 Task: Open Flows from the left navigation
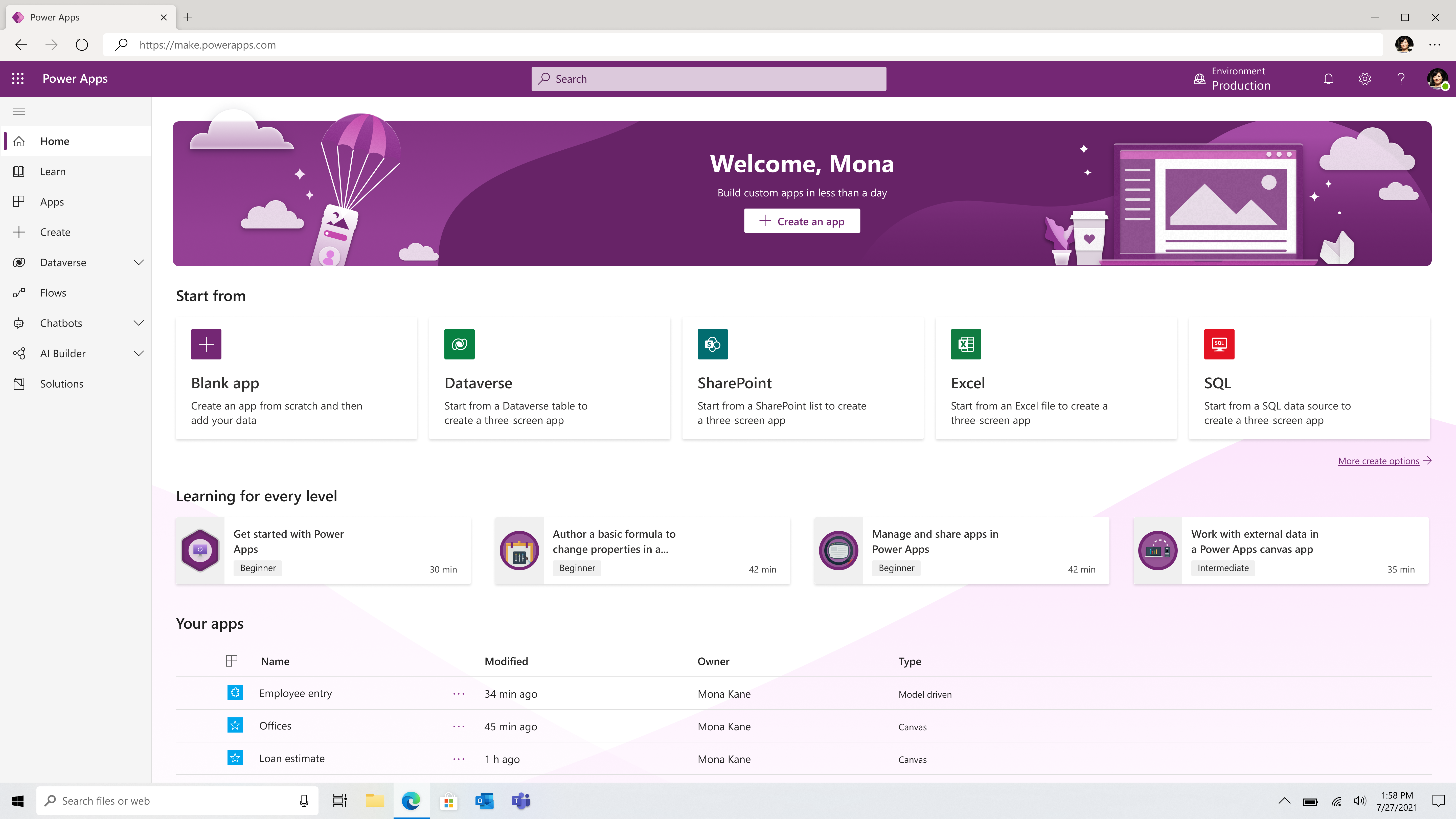tap(53, 293)
